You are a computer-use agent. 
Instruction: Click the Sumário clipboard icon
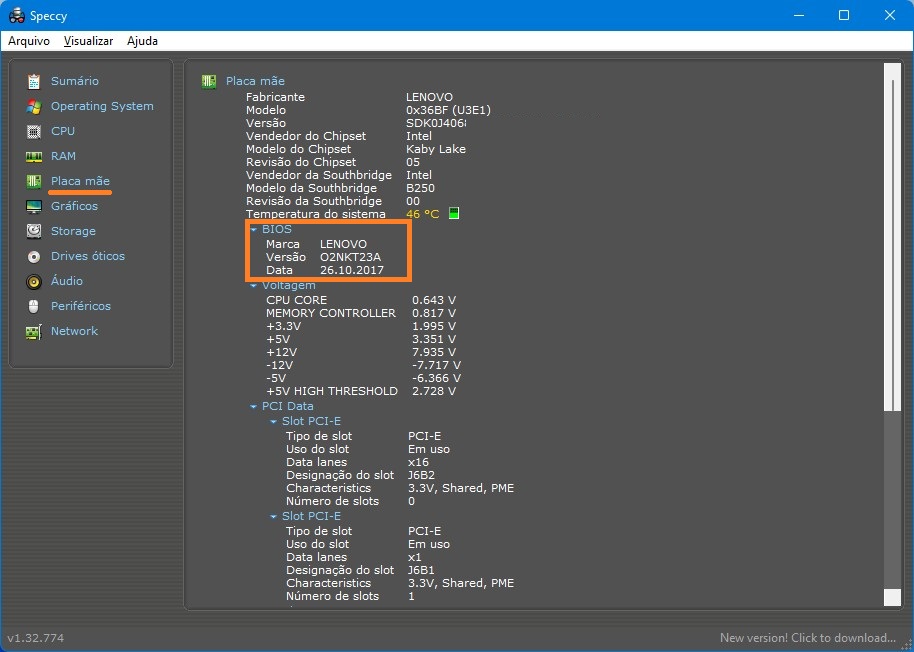coord(34,81)
